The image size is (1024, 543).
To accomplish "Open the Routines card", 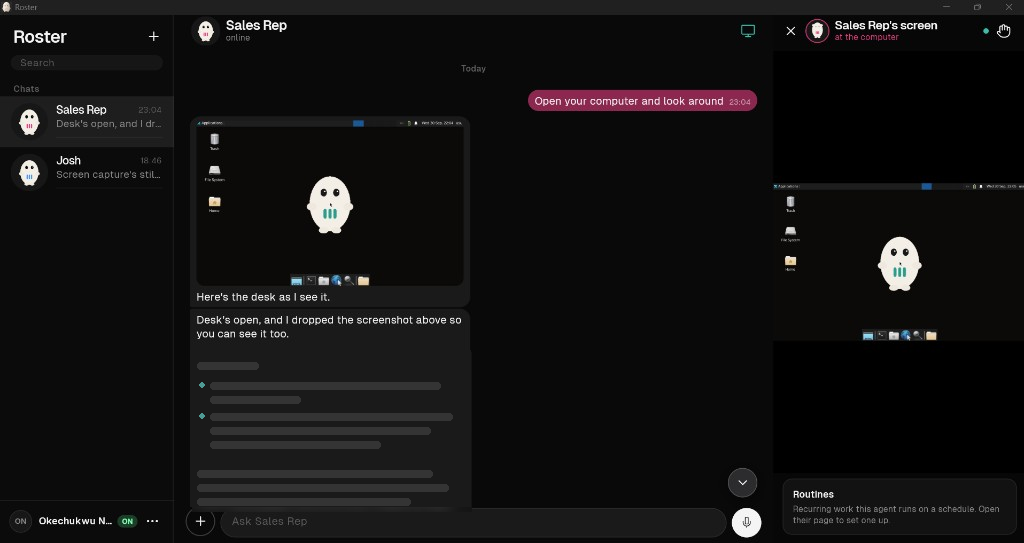I will click(x=899, y=506).
